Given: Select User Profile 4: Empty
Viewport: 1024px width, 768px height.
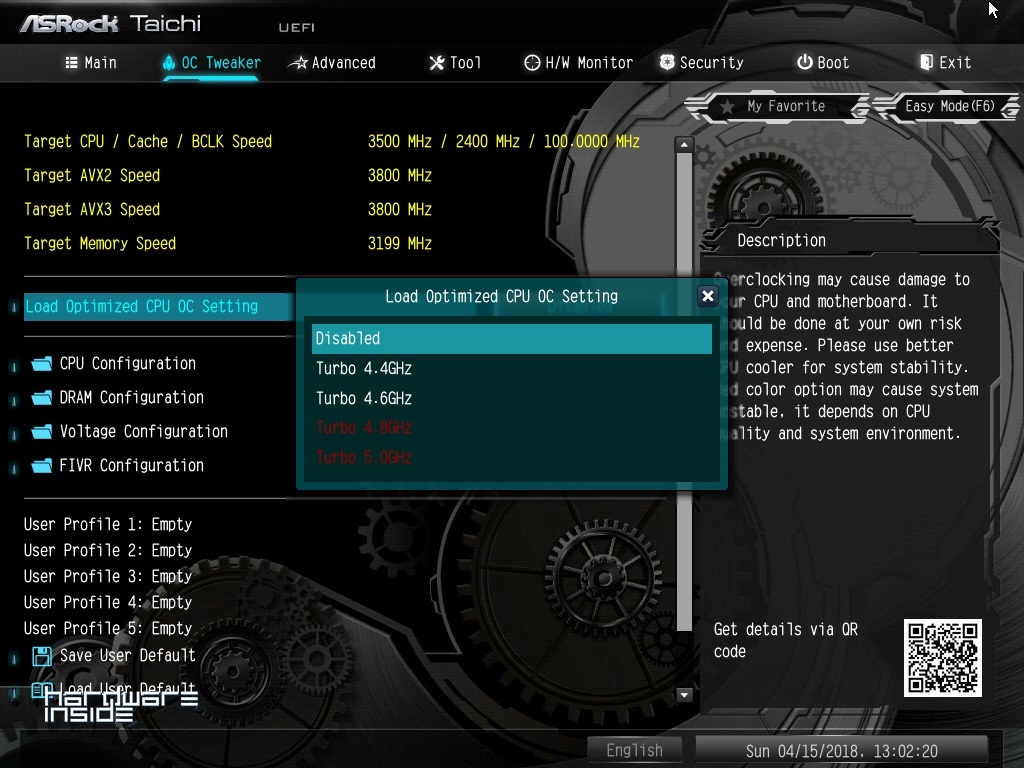Looking at the screenshot, I should (108, 602).
